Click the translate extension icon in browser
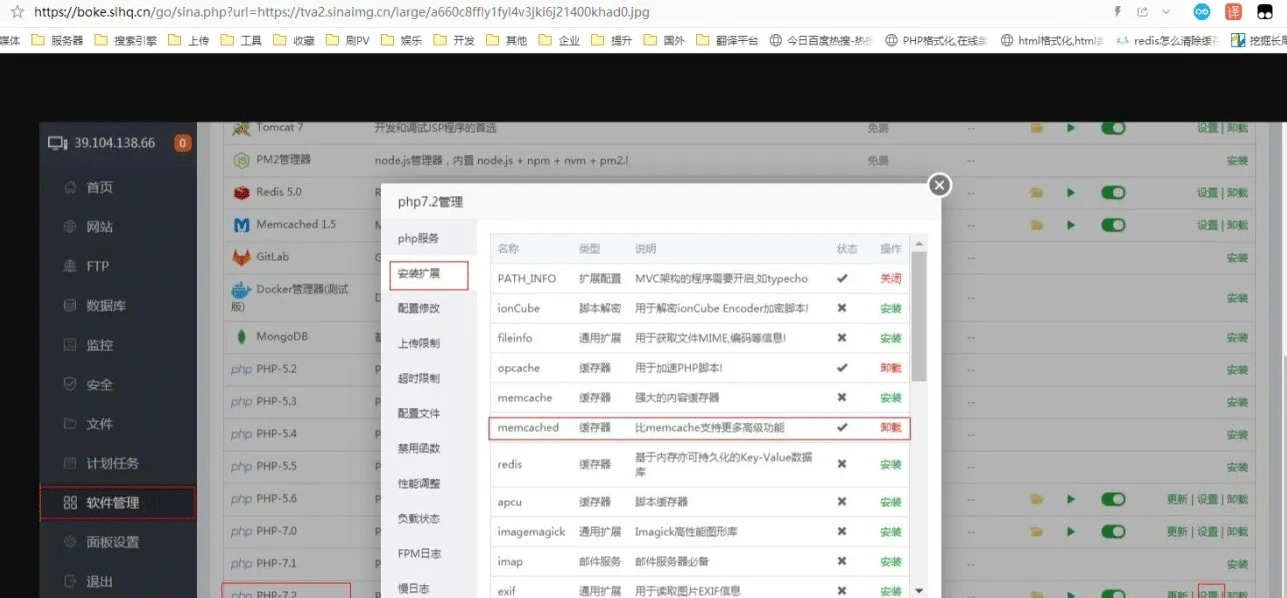The image size is (1287, 598). click(x=1234, y=12)
